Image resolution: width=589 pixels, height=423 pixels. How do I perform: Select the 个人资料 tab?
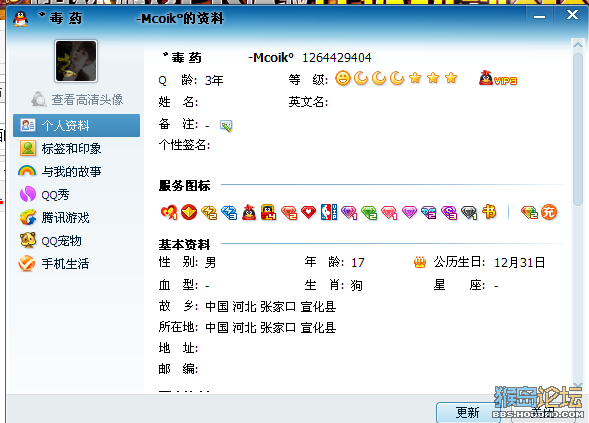76,125
